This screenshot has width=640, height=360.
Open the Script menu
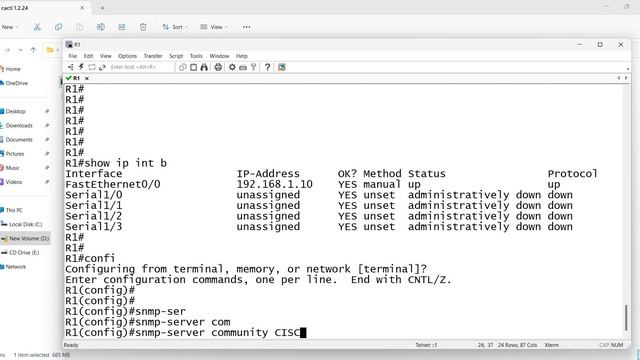176,56
